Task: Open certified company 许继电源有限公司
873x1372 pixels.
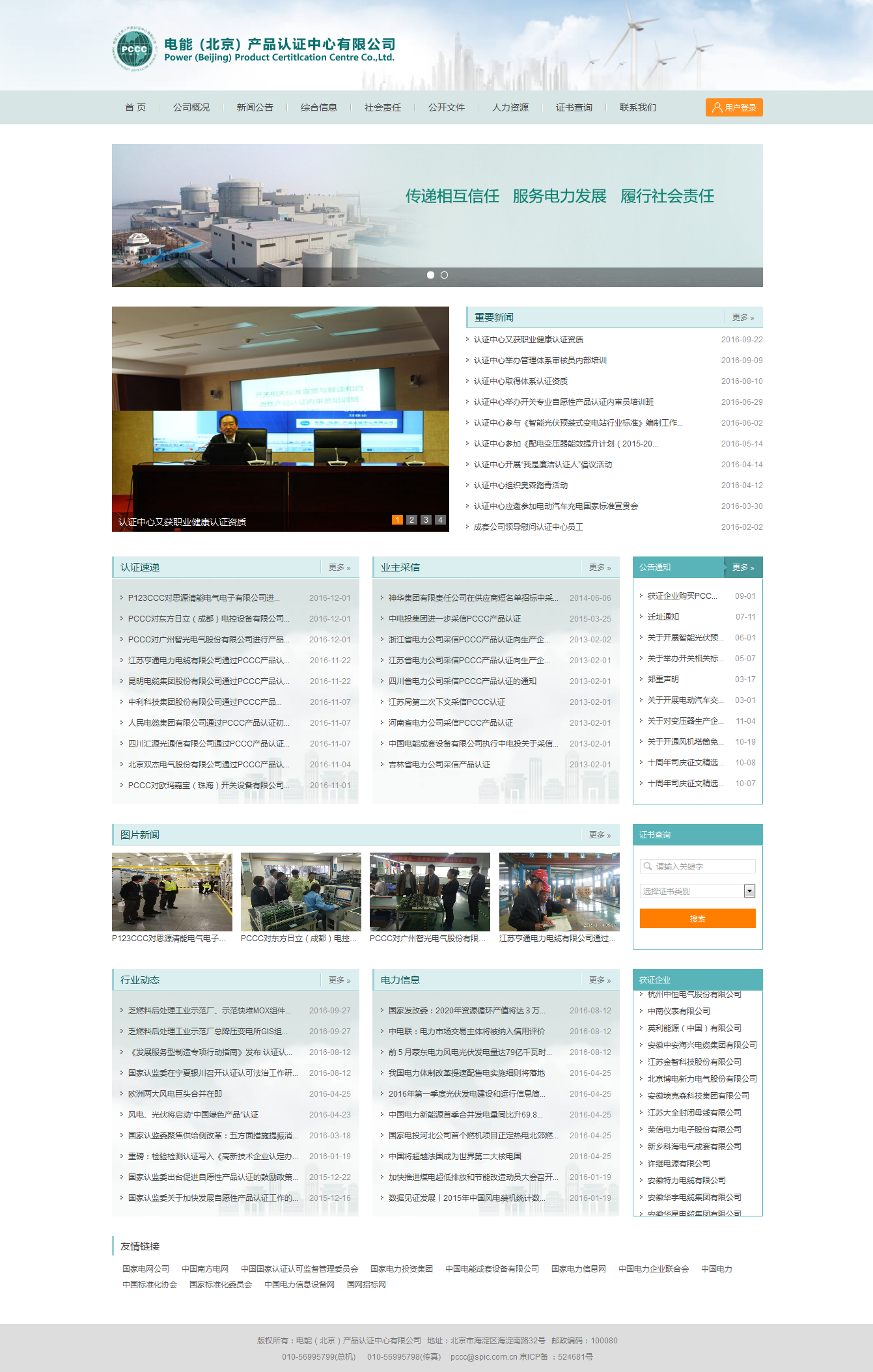Action: (x=679, y=1164)
